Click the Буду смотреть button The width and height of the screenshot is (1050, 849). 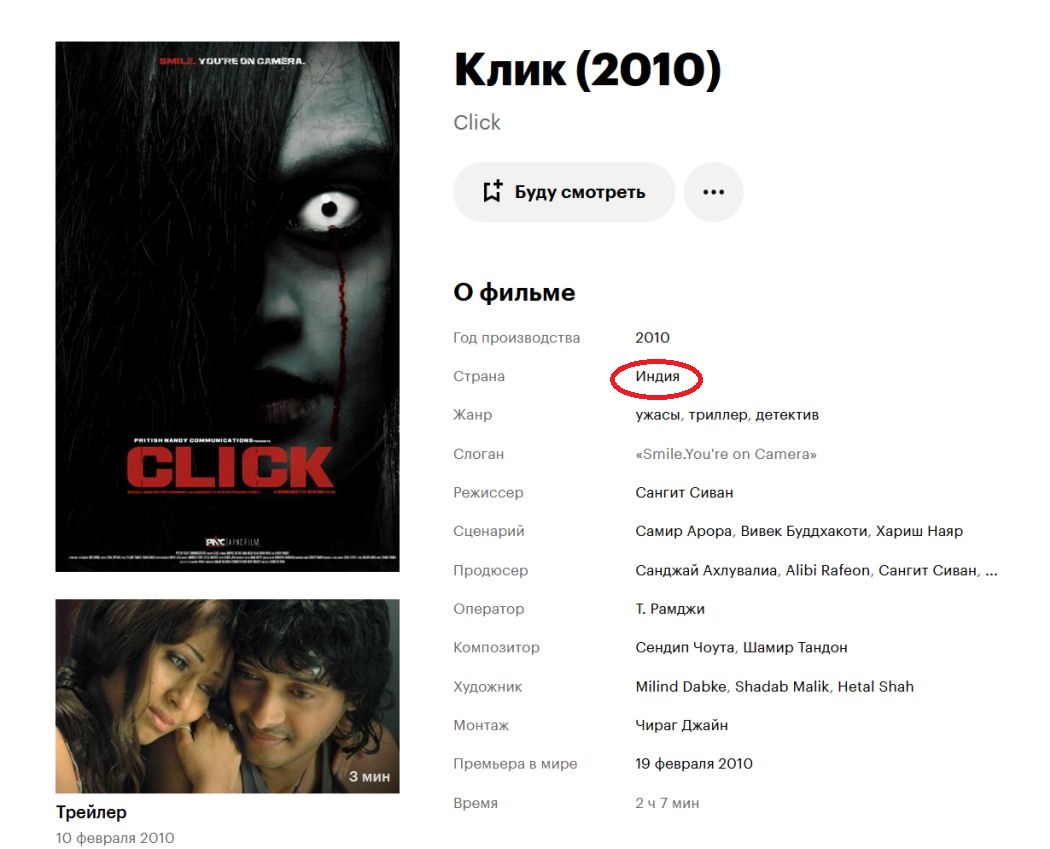pos(564,192)
